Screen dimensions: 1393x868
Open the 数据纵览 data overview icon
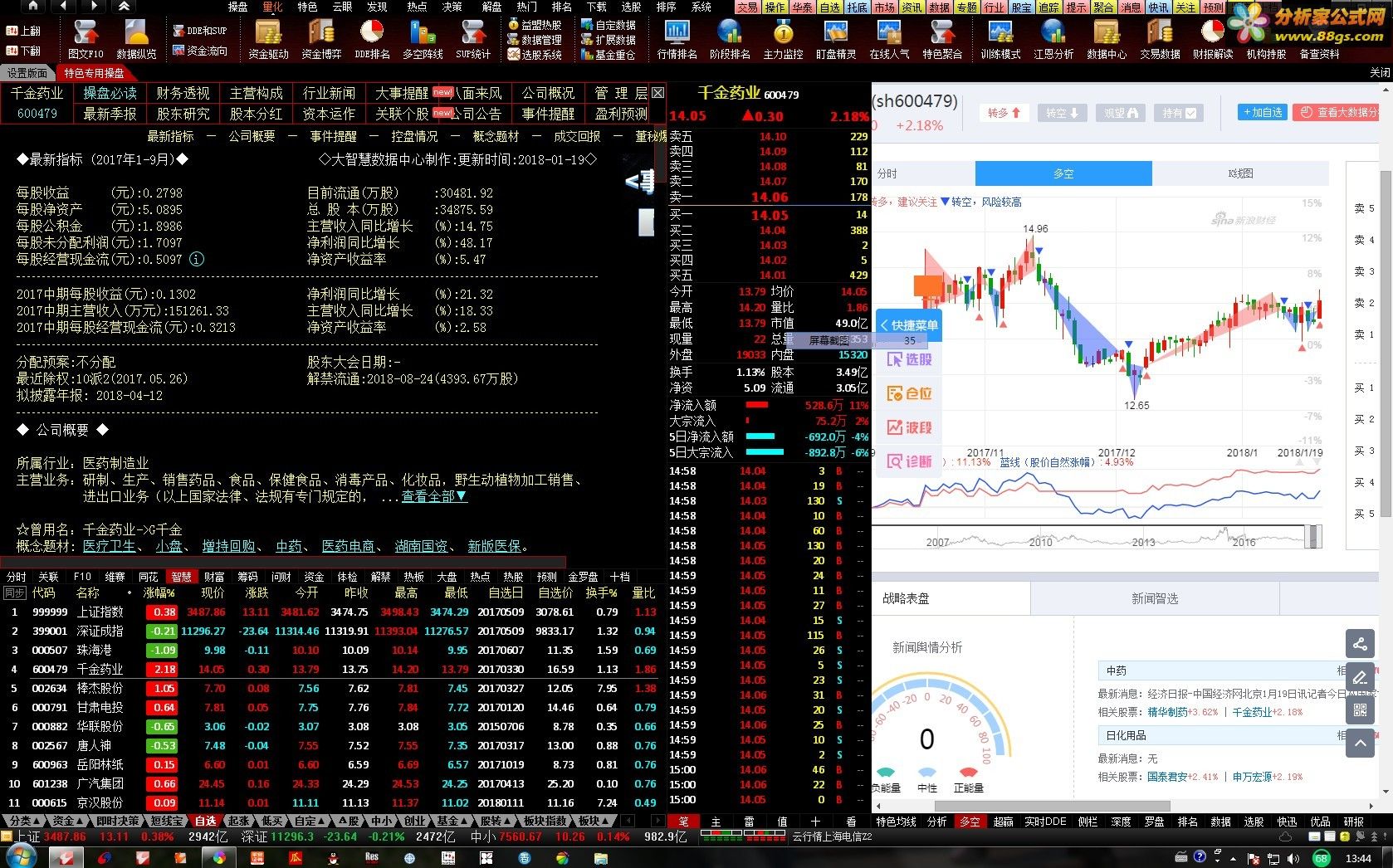coord(136,38)
